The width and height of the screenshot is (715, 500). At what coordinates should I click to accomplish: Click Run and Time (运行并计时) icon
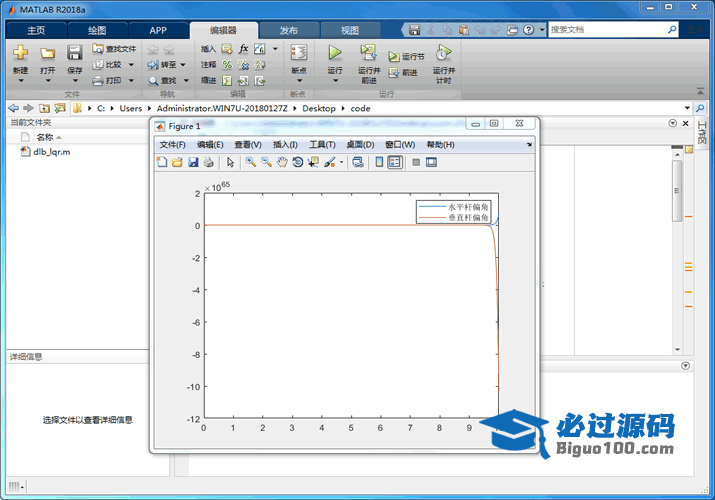(x=443, y=52)
